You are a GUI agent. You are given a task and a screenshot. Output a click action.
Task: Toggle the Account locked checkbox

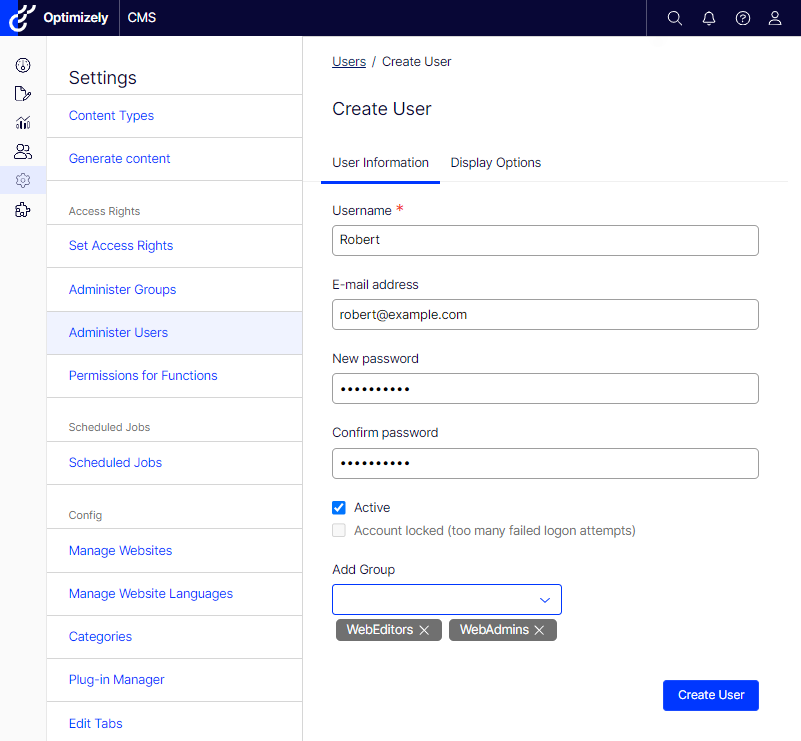pos(339,530)
